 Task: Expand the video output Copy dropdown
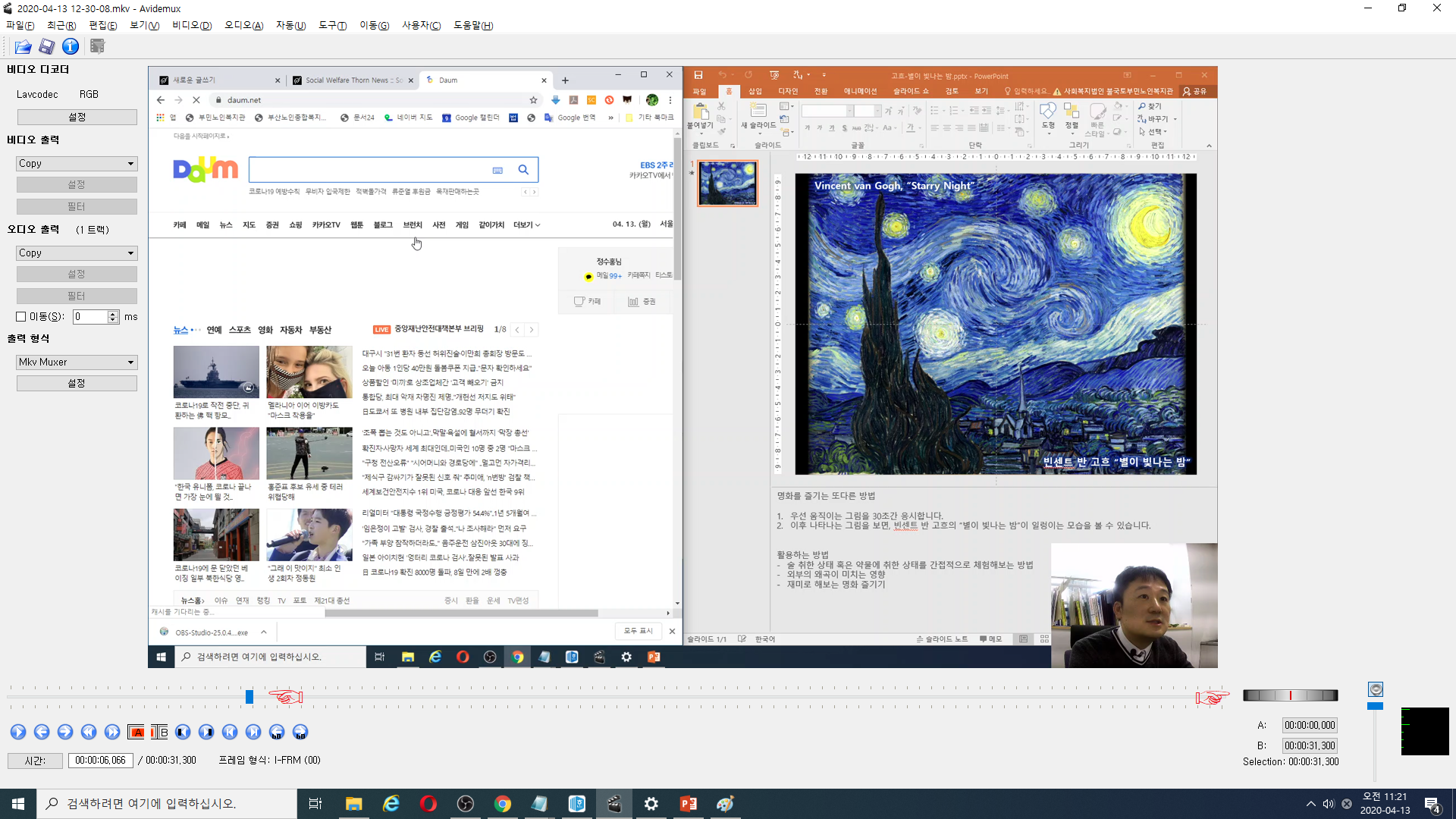coord(77,164)
